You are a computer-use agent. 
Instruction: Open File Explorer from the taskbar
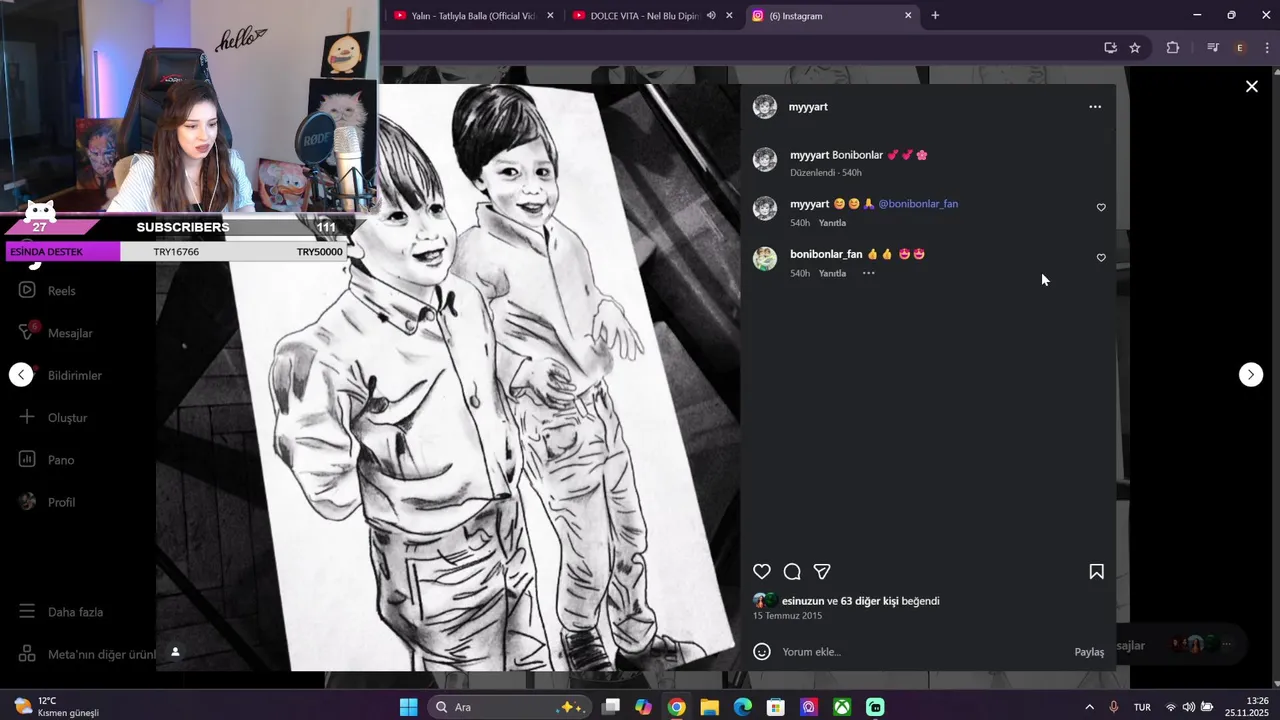709,707
